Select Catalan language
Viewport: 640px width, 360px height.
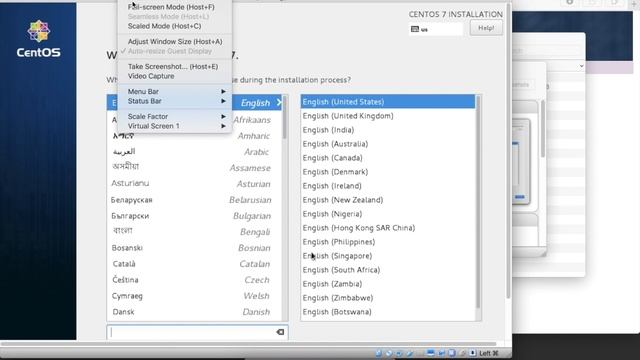click(x=195, y=264)
